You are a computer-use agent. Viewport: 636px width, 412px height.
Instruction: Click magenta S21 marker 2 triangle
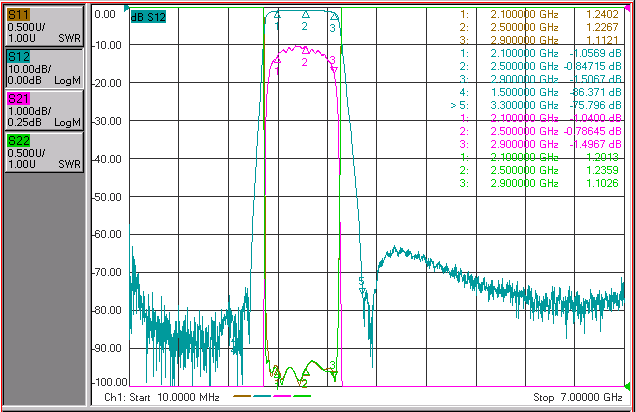point(306,50)
